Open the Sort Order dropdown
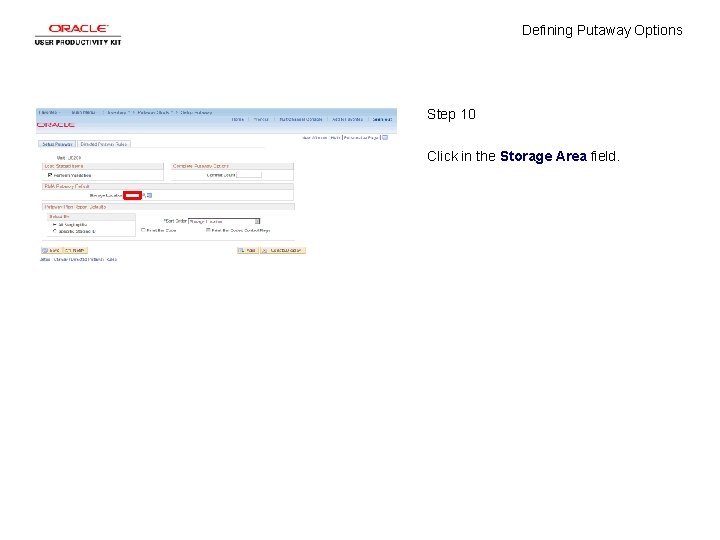 click(x=224, y=221)
